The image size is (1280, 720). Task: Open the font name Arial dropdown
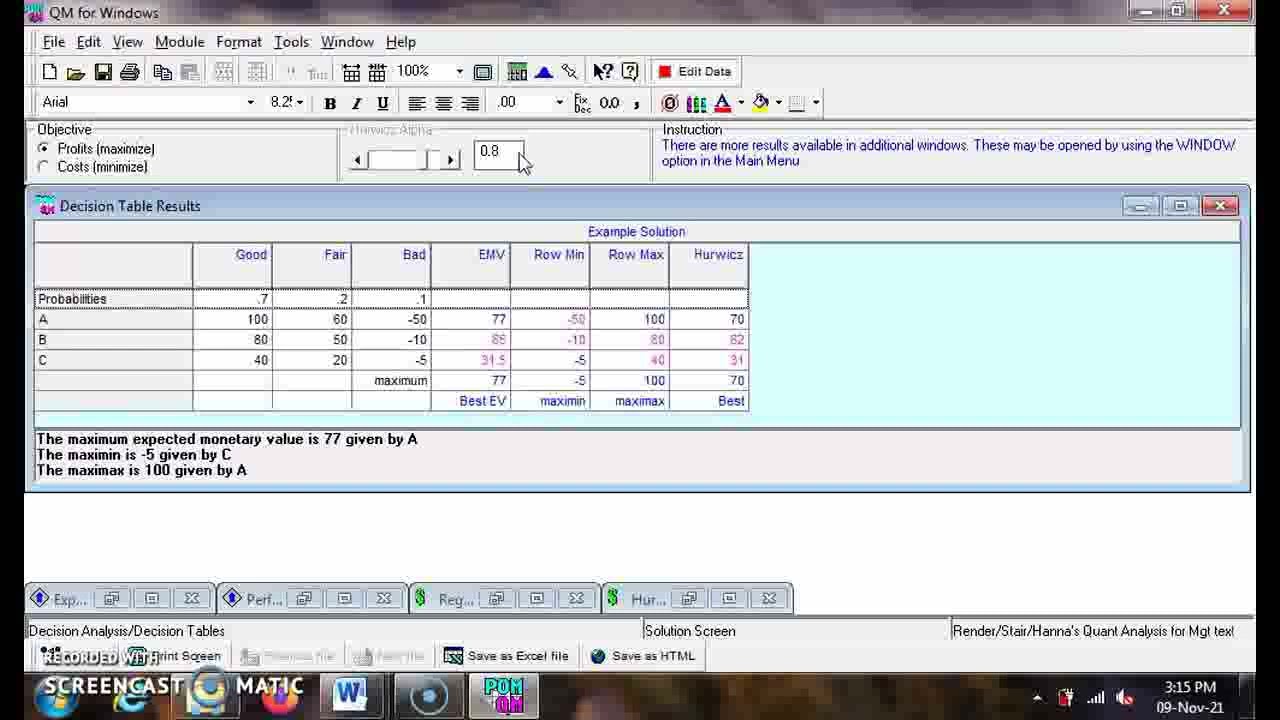(x=250, y=103)
